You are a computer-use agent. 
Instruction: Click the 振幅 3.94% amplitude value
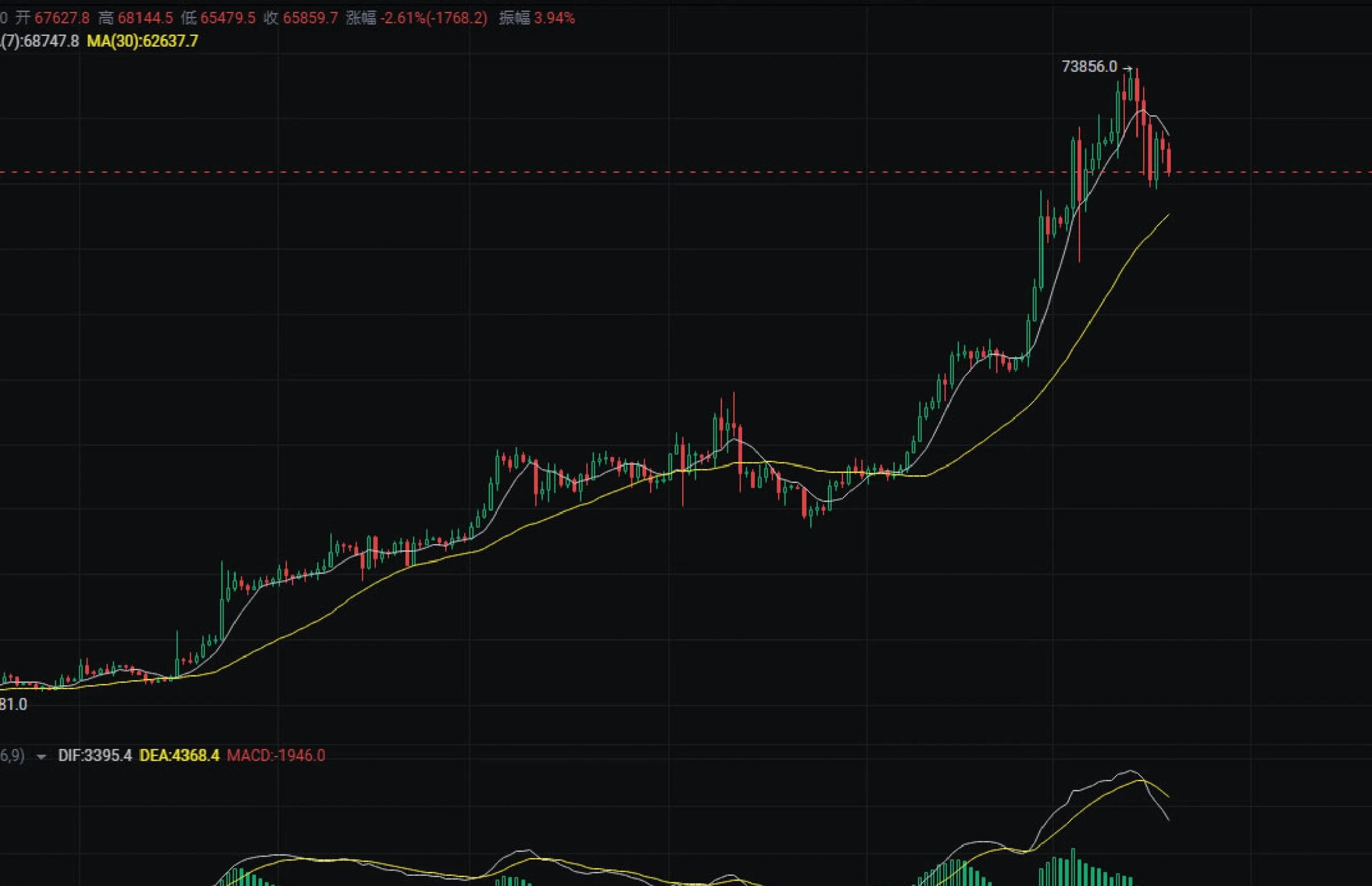554,18
